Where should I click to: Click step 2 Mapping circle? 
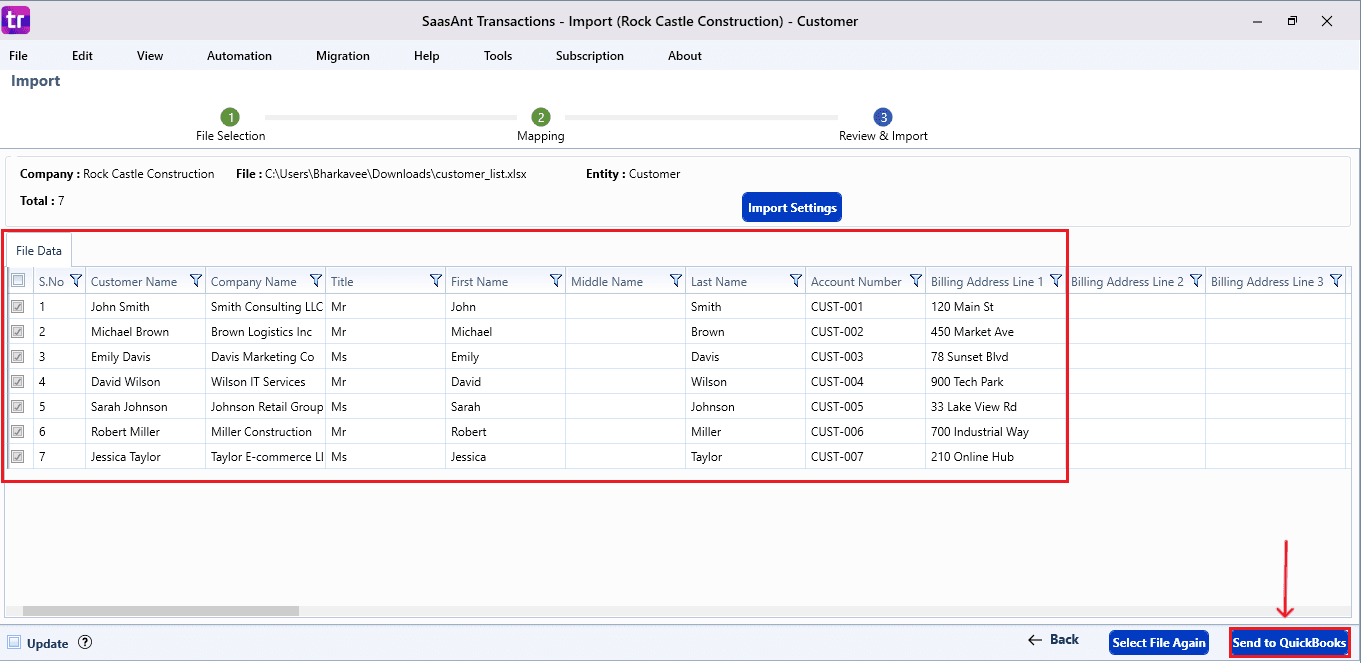click(541, 118)
